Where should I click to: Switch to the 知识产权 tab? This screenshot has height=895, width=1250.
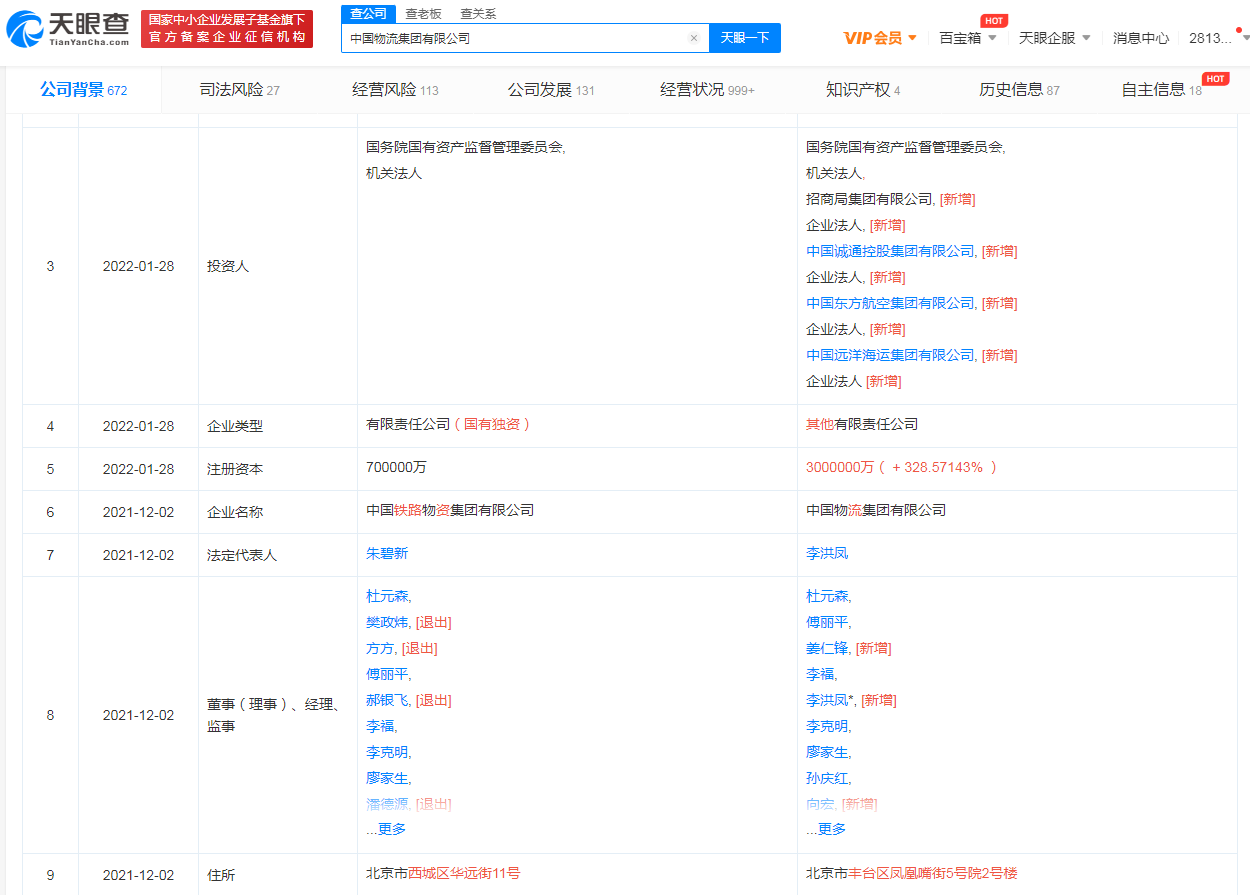coord(863,90)
